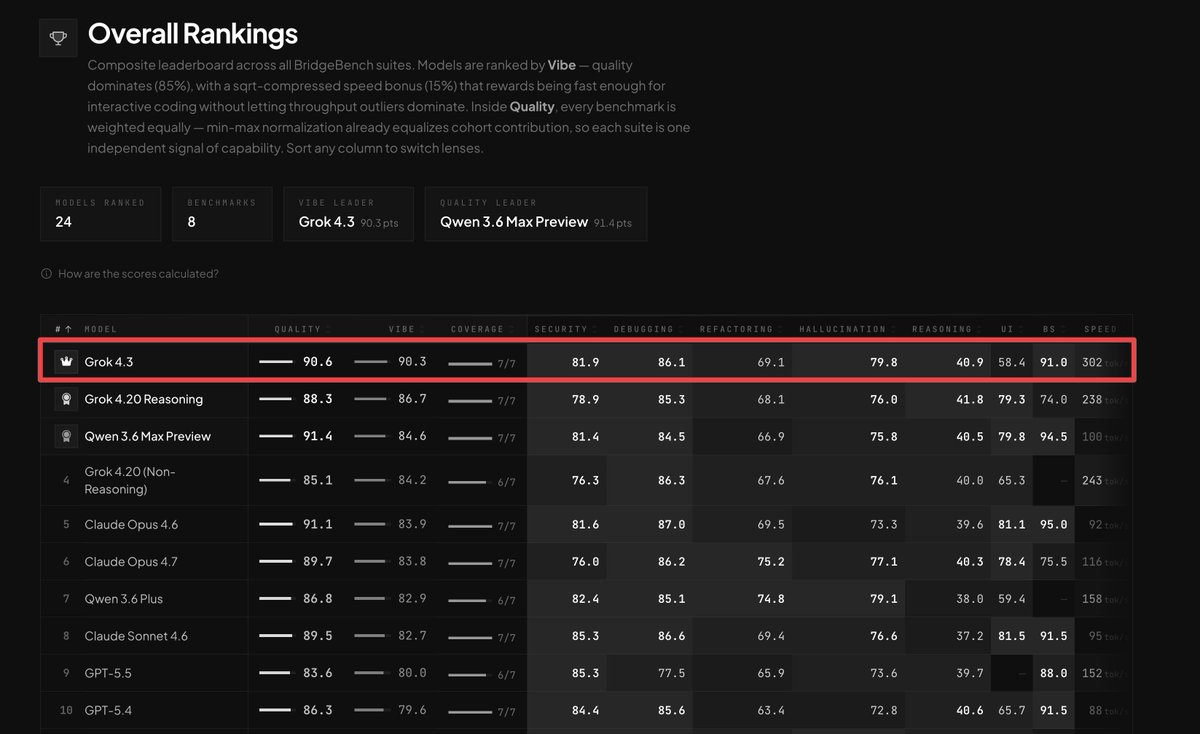The image size is (1200, 734).
Task: Open the Claude Opus 4.6 model name
Action: [131, 524]
